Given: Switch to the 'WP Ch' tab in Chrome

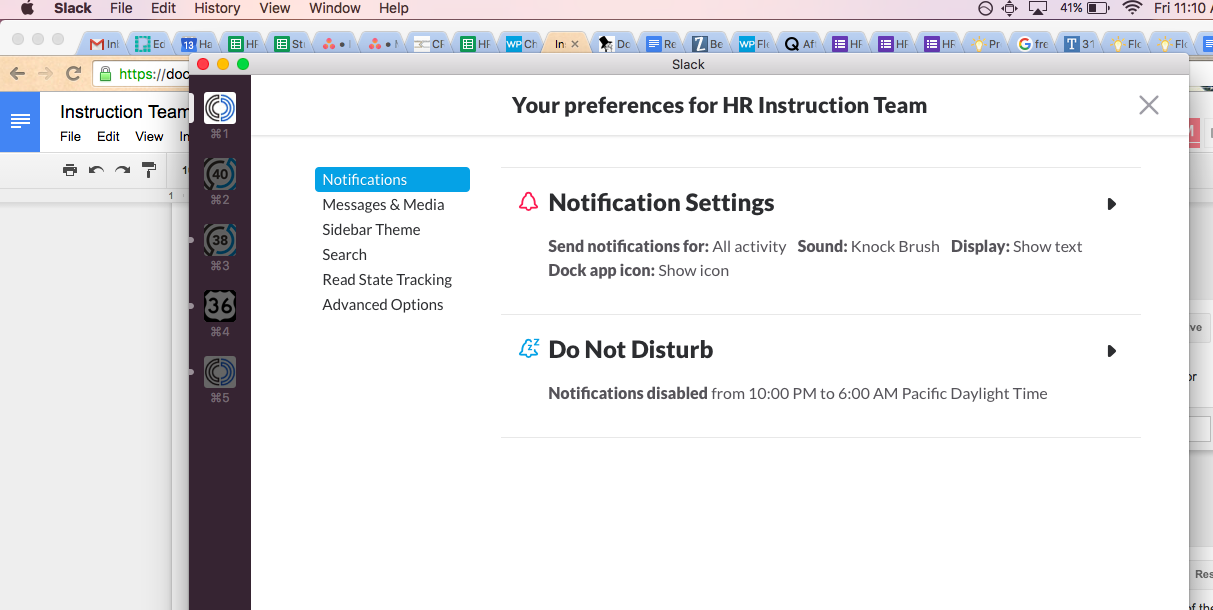Looking at the screenshot, I should tap(522, 44).
